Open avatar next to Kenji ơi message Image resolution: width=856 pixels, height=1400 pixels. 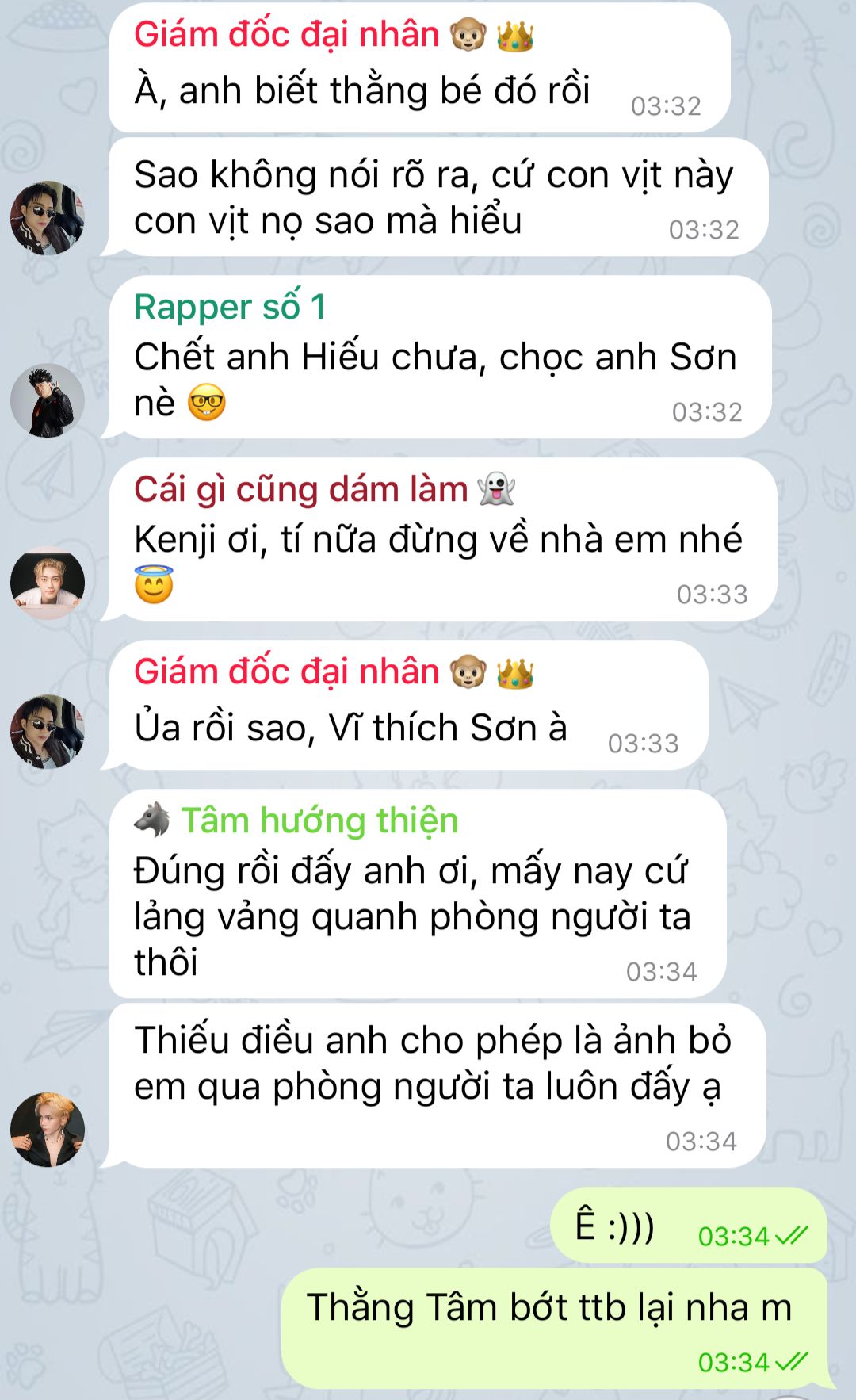pos(48,583)
